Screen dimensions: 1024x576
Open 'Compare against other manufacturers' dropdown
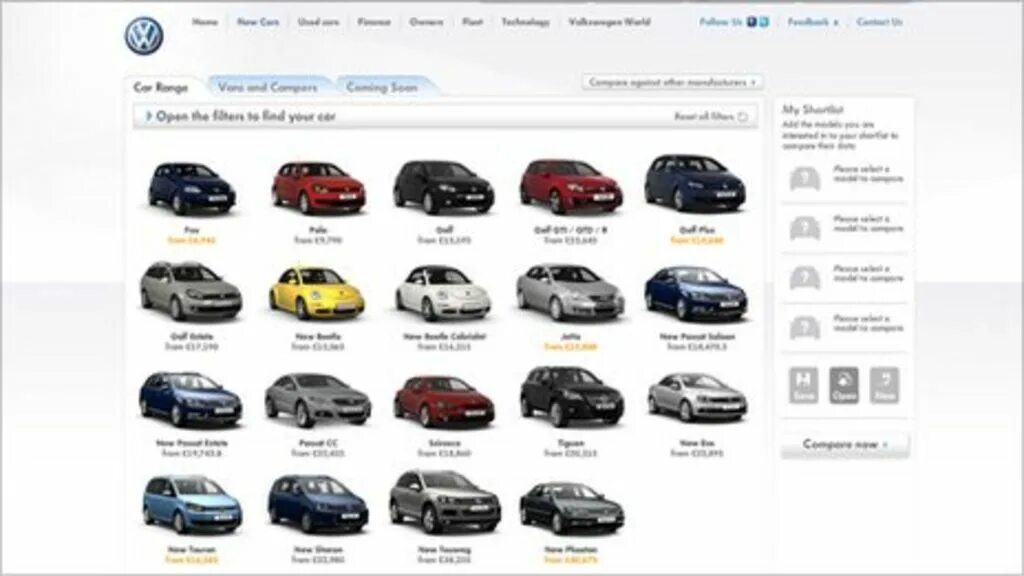coord(672,82)
